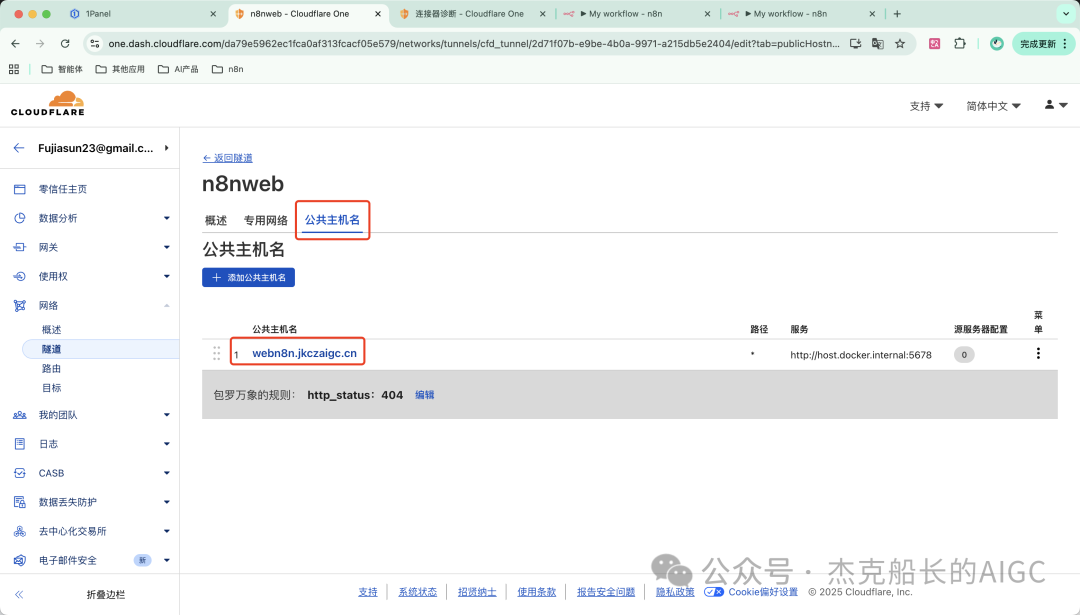This screenshot has width=1080, height=615.
Task: Click the 折叠边栏 label
Action: tap(105, 594)
